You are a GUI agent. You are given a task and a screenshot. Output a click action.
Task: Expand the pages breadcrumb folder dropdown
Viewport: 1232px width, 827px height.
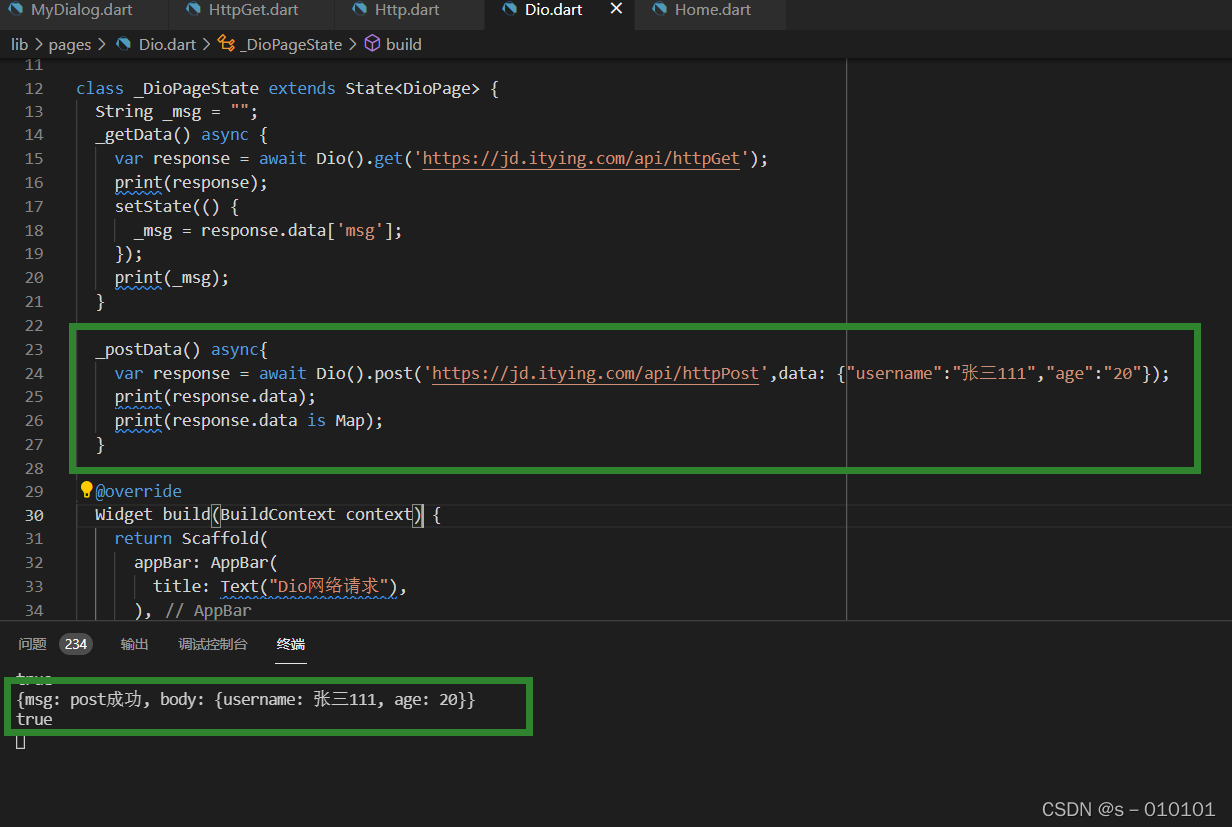click(x=69, y=44)
